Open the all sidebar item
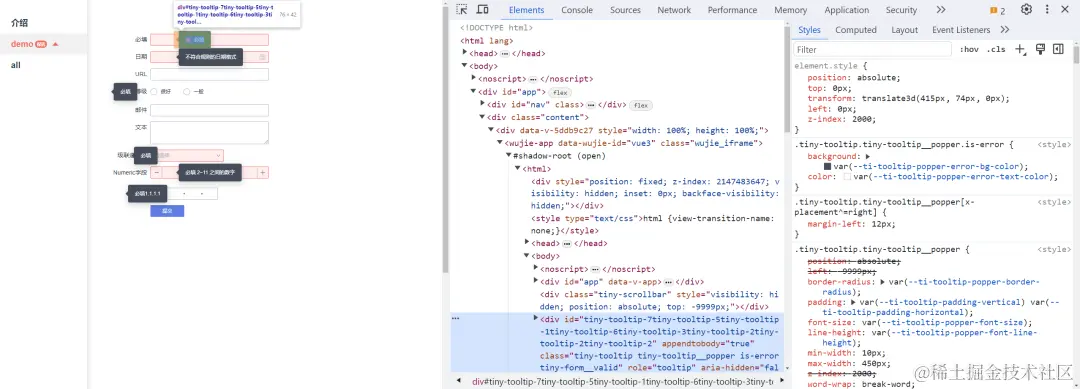Image resolution: width=1080 pixels, height=389 pixels. tap(15, 65)
